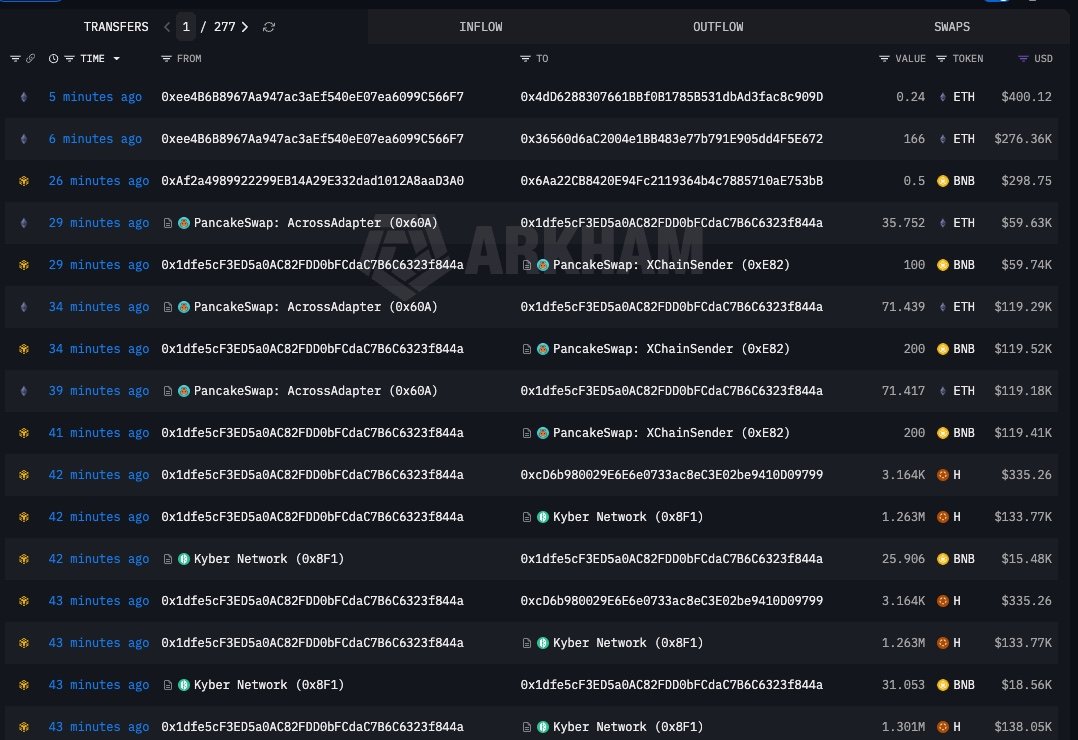Switch to the INFLOW tab
The height and width of the screenshot is (740, 1078).
pyautogui.click(x=481, y=27)
